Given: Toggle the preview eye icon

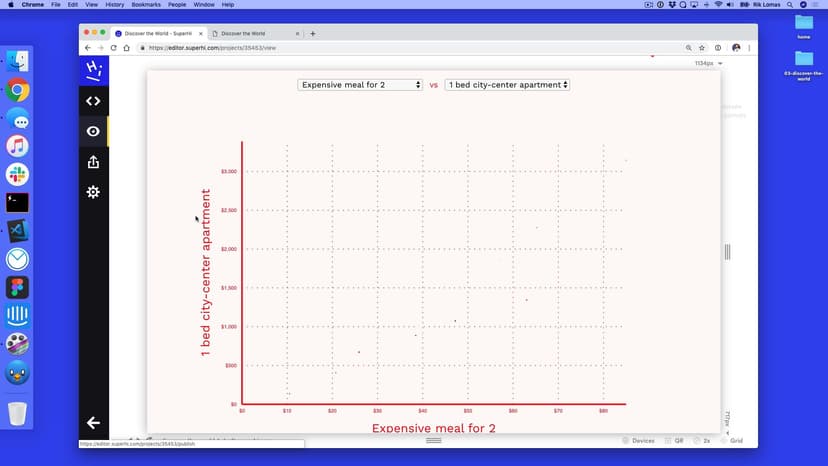Looking at the screenshot, I should tap(93, 131).
